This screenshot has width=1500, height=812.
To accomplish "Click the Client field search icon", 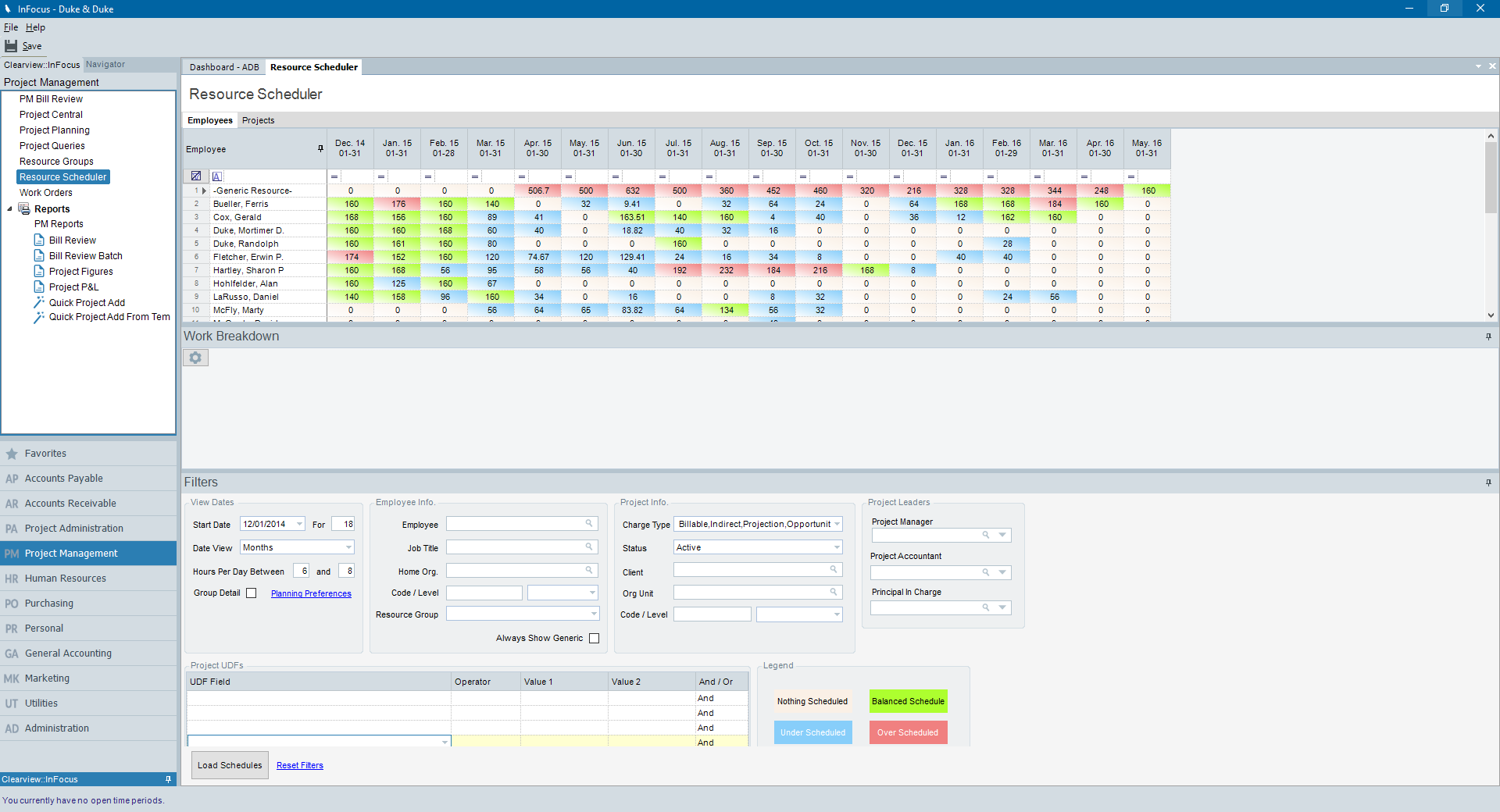I will pos(834,570).
